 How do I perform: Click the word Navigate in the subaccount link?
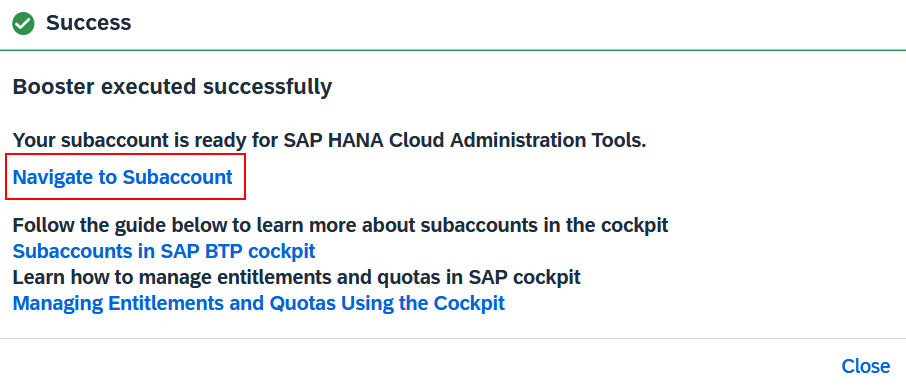point(53,177)
